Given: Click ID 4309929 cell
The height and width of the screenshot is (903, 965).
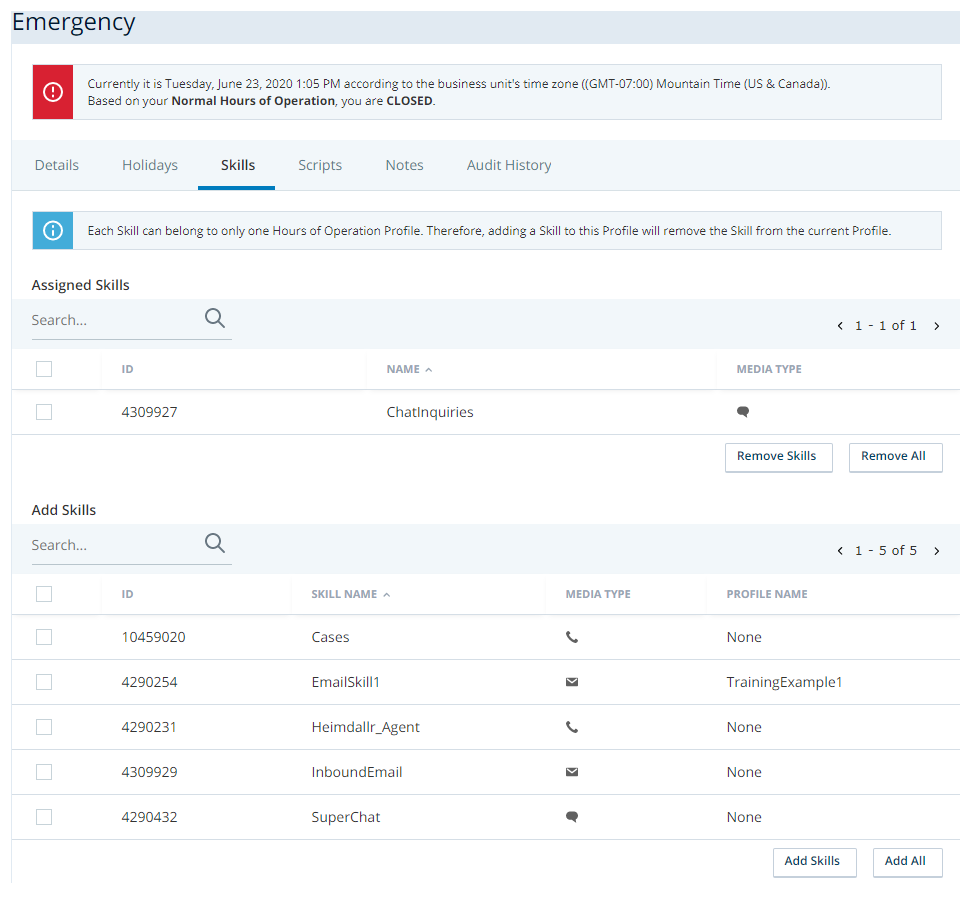Looking at the screenshot, I should pyautogui.click(x=150, y=772).
